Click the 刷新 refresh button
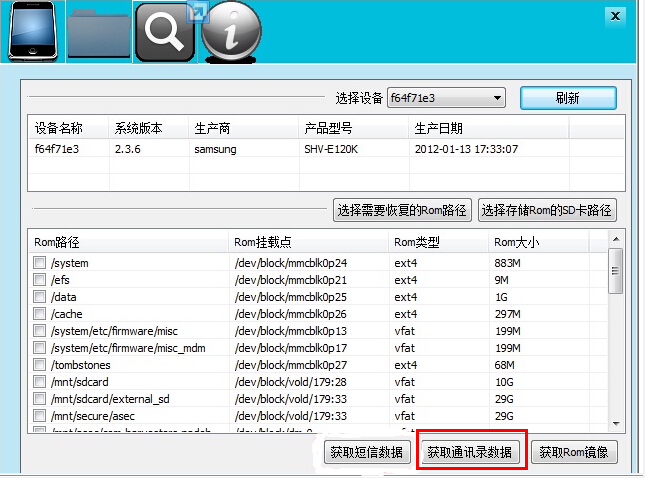Image resolution: width=645 pixels, height=478 pixels. (568, 98)
